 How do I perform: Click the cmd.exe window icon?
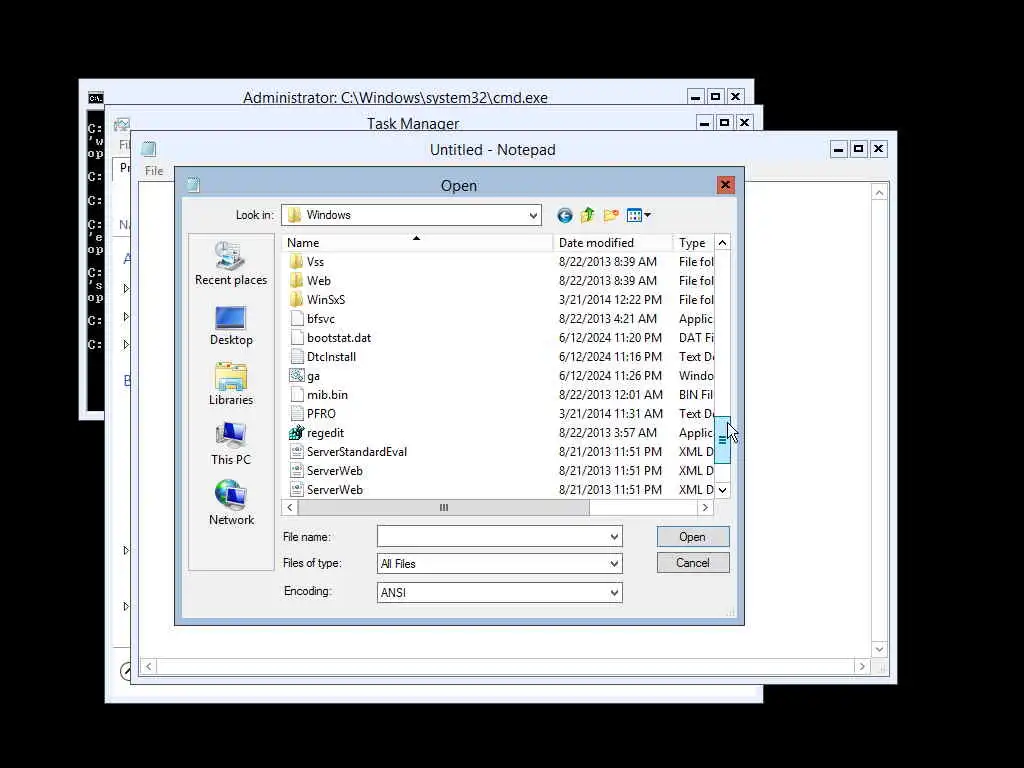[x=95, y=98]
